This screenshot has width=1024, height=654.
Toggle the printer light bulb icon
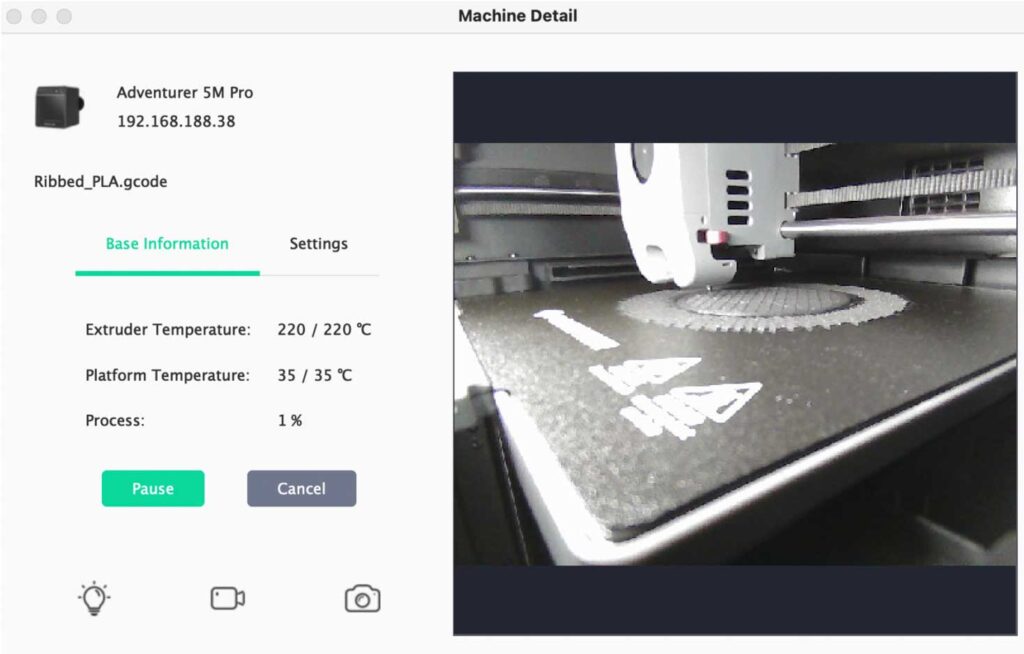(94, 598)
